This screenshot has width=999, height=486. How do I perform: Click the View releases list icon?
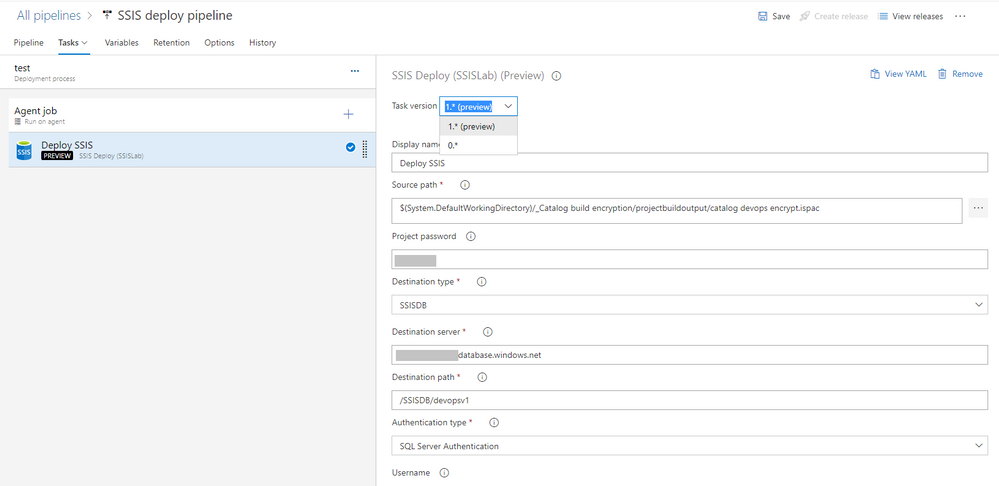883,17
